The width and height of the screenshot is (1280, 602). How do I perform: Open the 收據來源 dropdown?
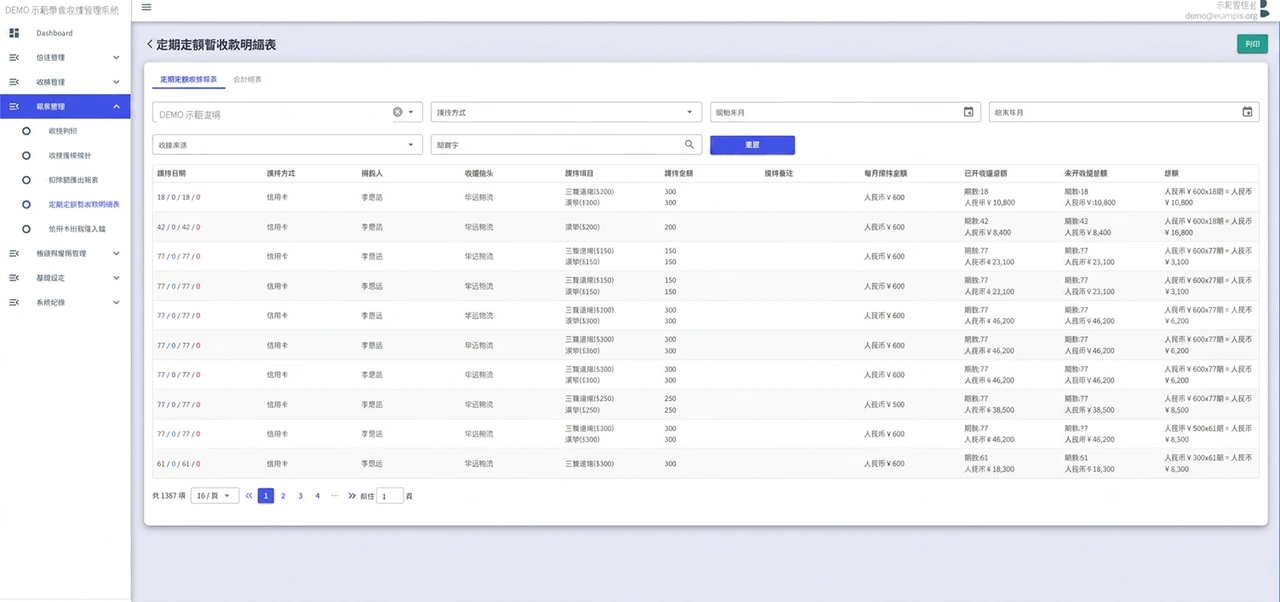tap(288, 145)
